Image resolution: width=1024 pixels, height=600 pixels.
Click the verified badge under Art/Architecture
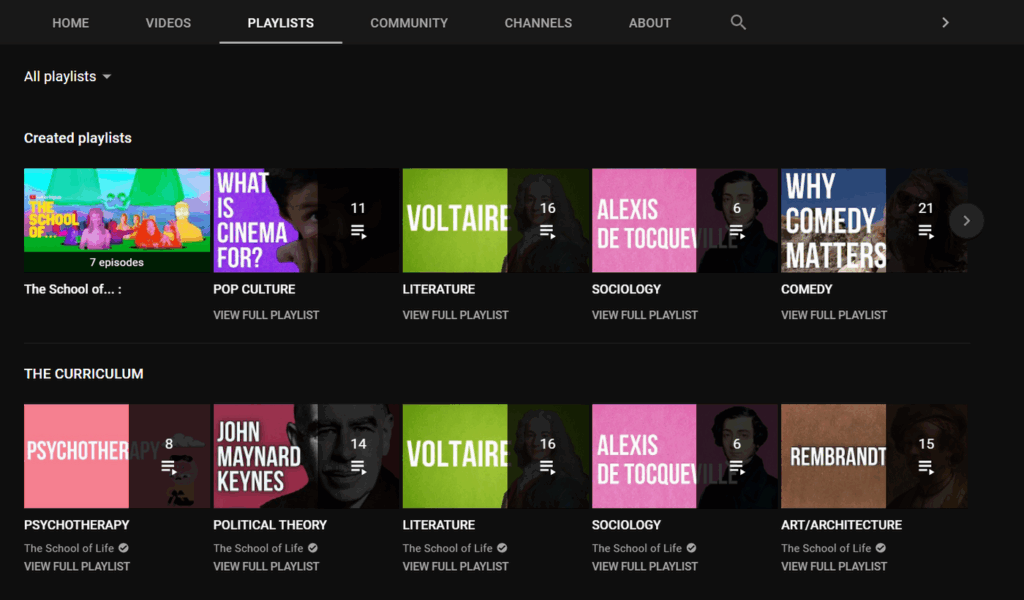pos(880,548)
